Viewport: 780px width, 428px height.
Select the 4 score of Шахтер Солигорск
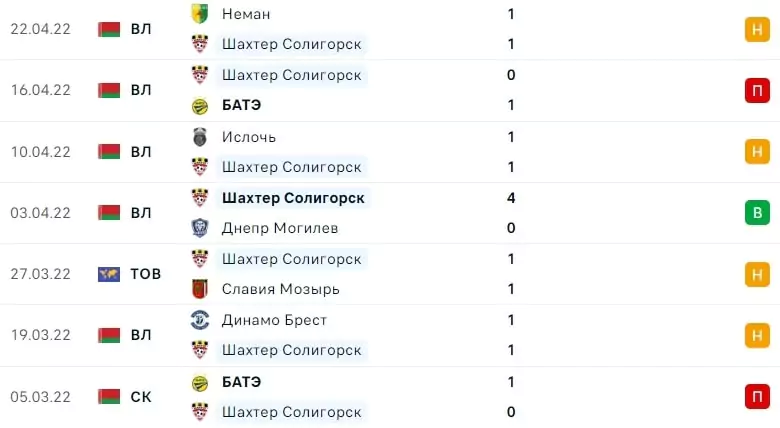511,198
